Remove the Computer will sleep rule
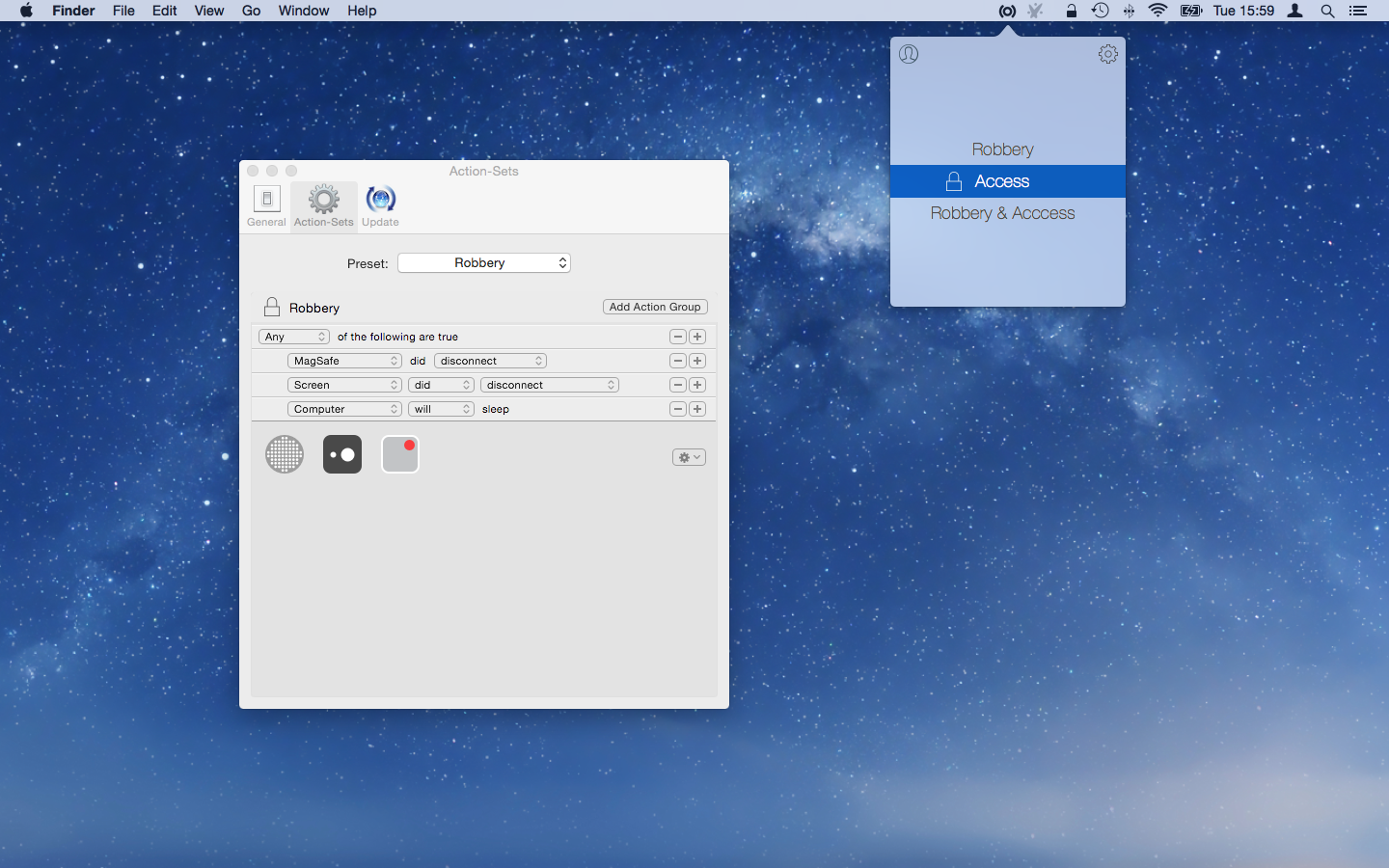The height and width of the screenshot is (868, 1389). point(678,409)
